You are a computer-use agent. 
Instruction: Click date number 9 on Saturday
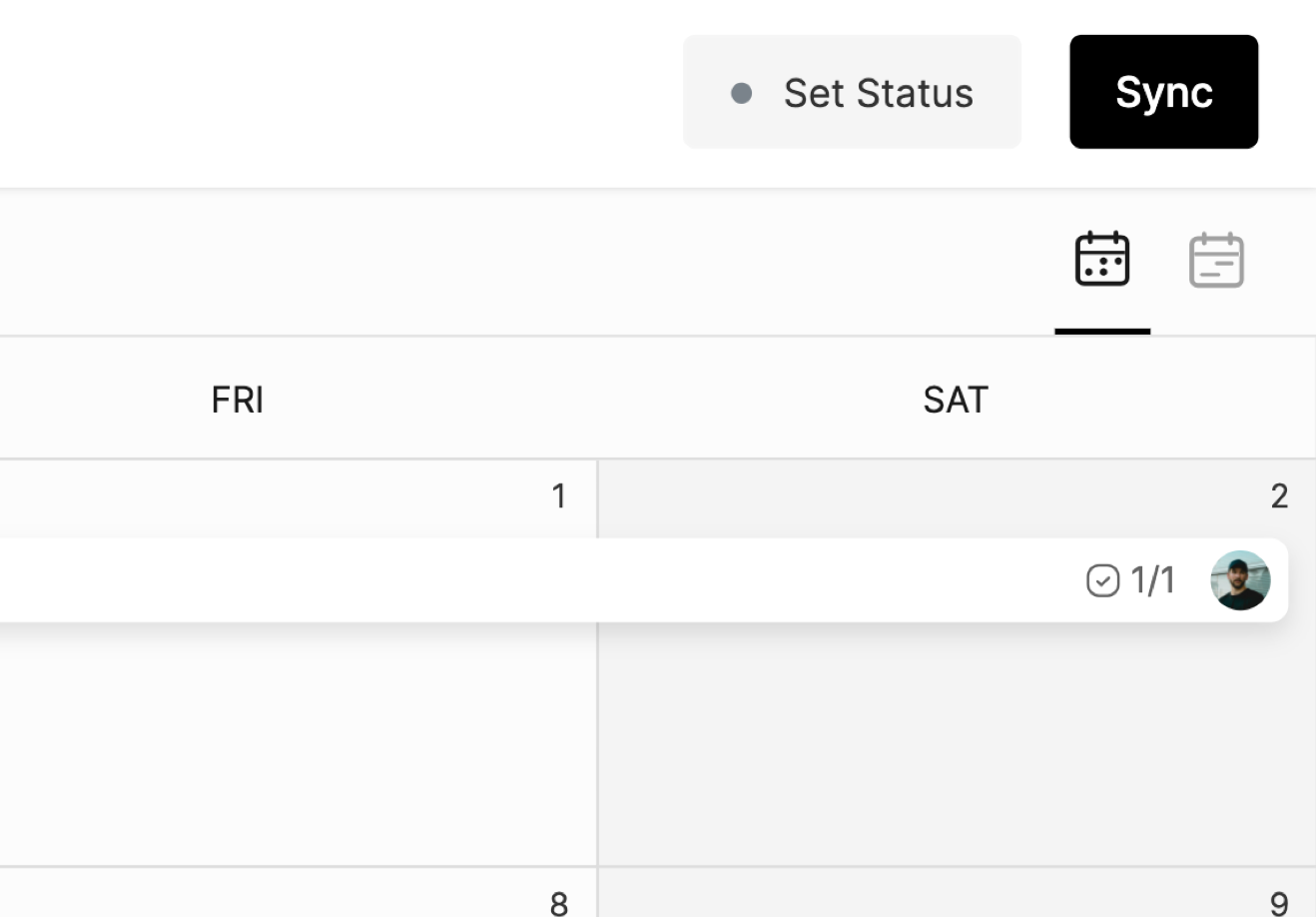[1279, 903]
